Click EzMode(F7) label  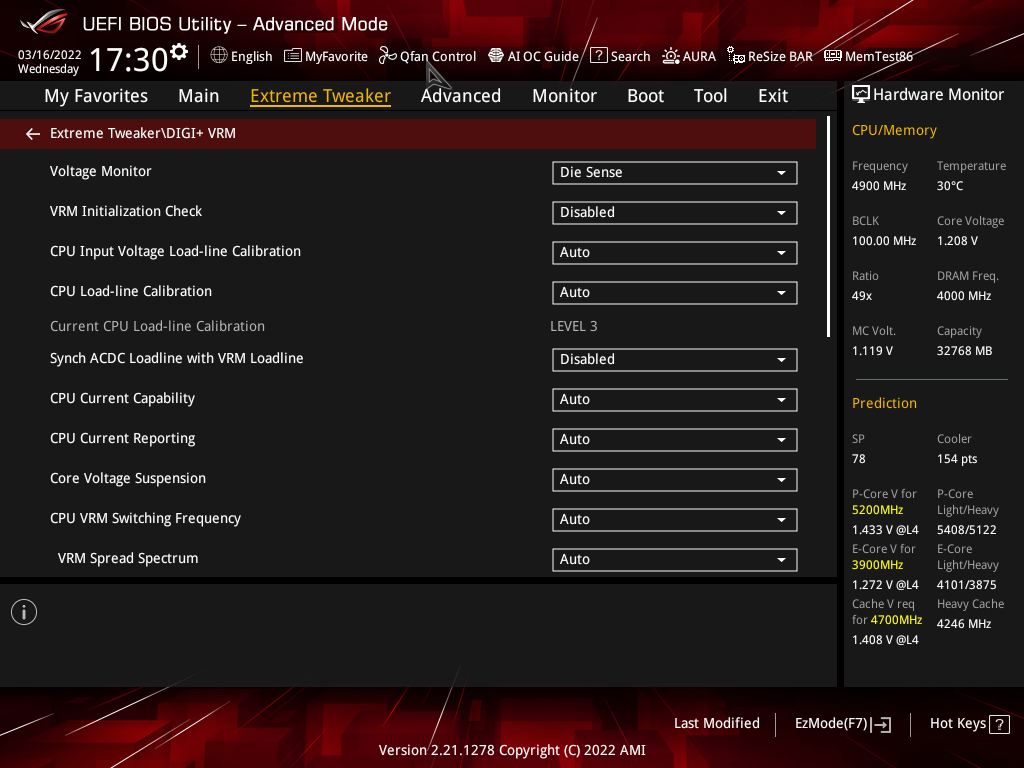pos(831,724)
